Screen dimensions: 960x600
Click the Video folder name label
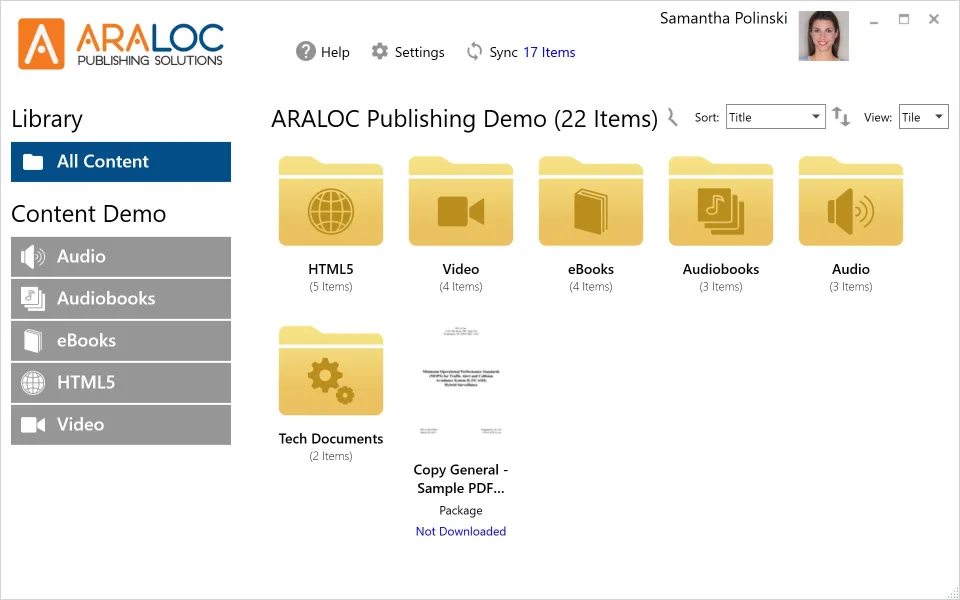tap(460, 269)
